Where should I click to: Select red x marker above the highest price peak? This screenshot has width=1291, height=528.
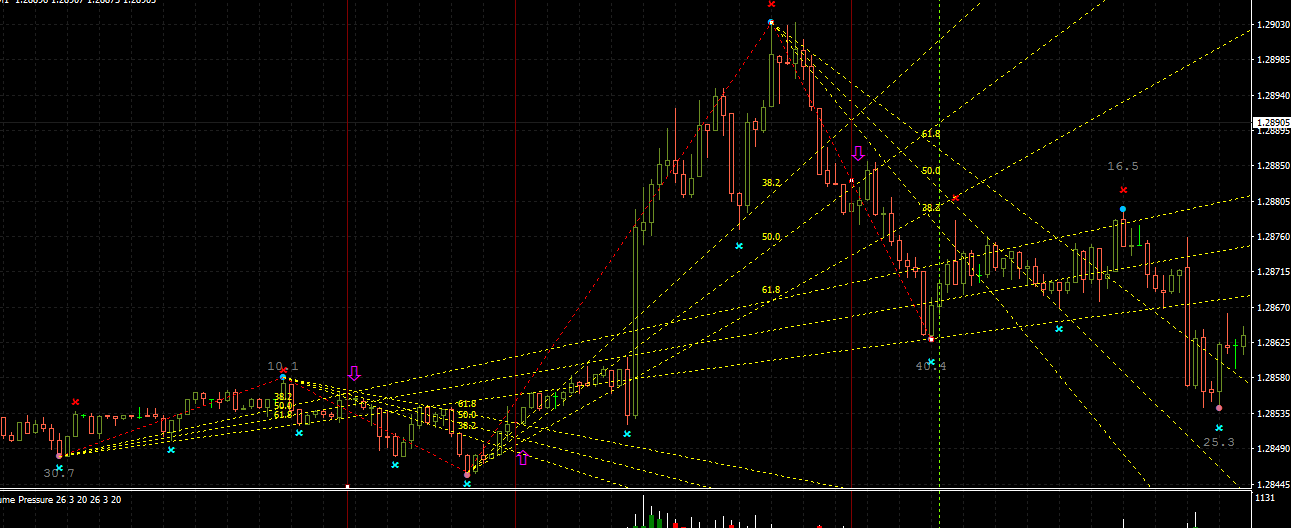[771, 5]
